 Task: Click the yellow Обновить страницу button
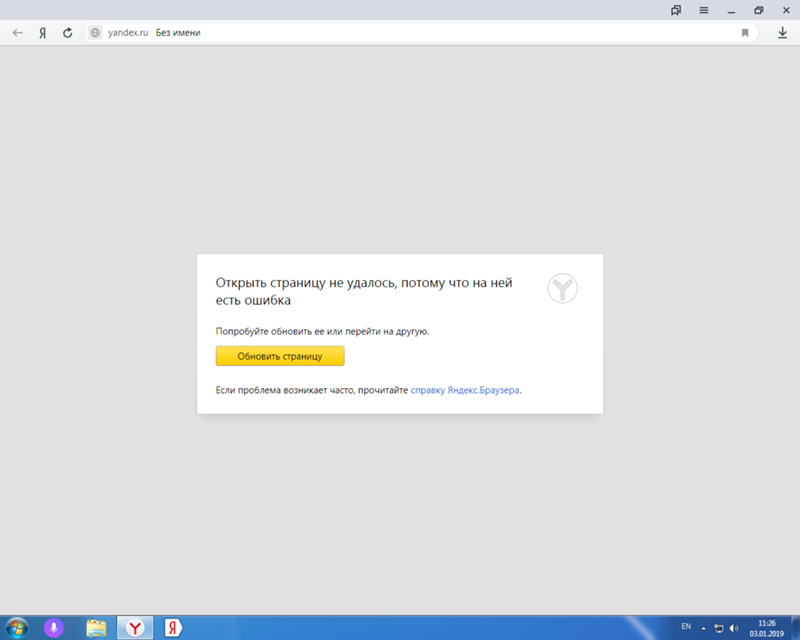(280, 356)
